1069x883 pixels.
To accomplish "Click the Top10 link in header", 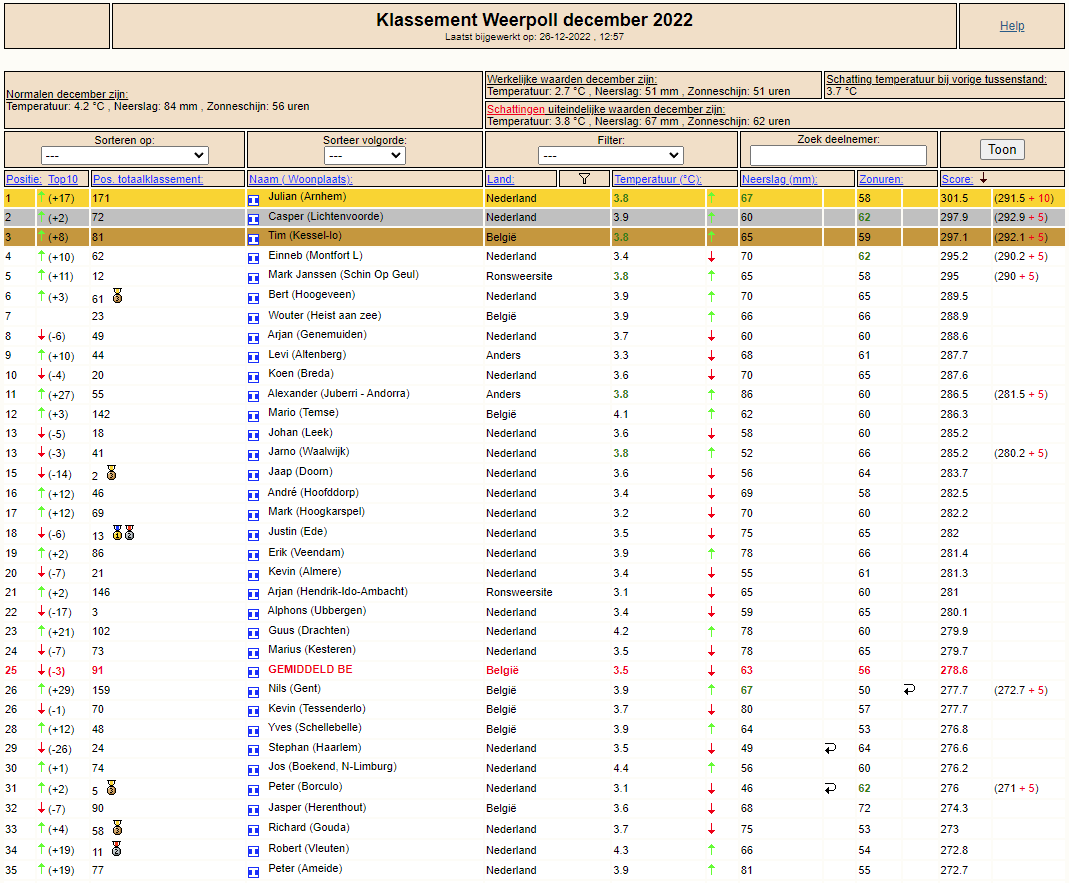I will pos(63,179).
